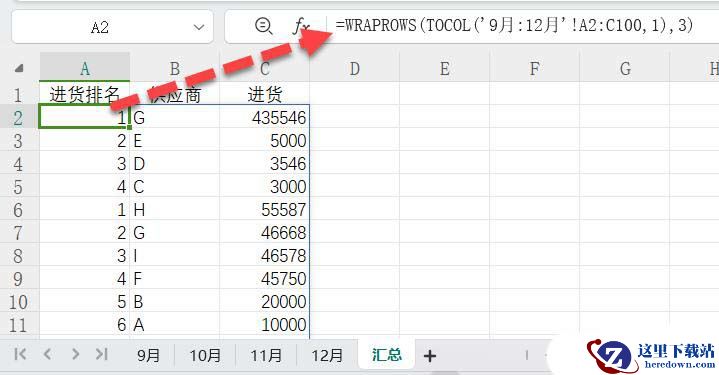Click the cell '进货排名' header
The height and width of the screenshot is (375, 719).
85,94
